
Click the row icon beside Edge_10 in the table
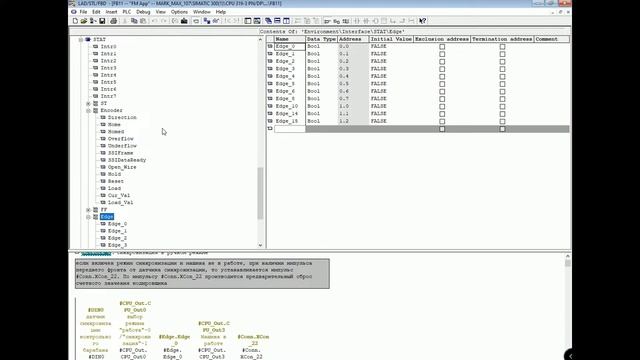pos(270,106)
